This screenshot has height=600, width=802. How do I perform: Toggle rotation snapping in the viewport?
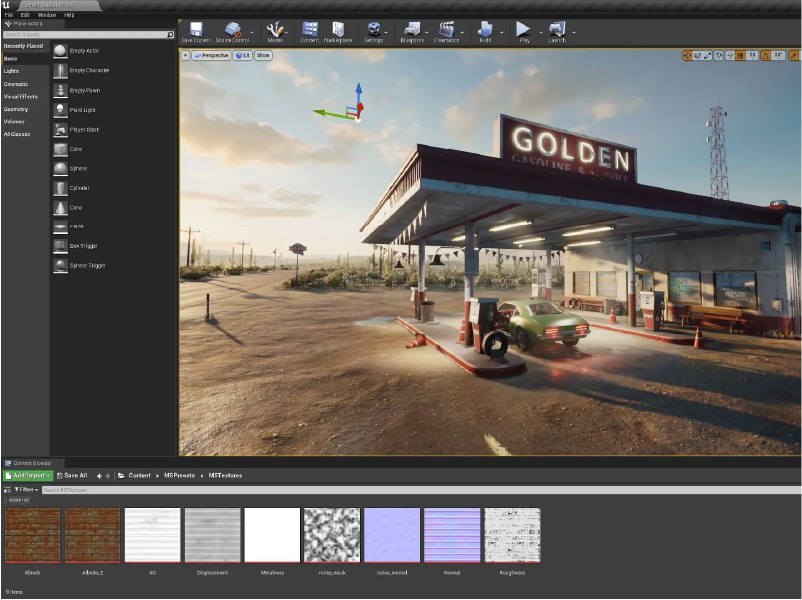pos(765,55)
